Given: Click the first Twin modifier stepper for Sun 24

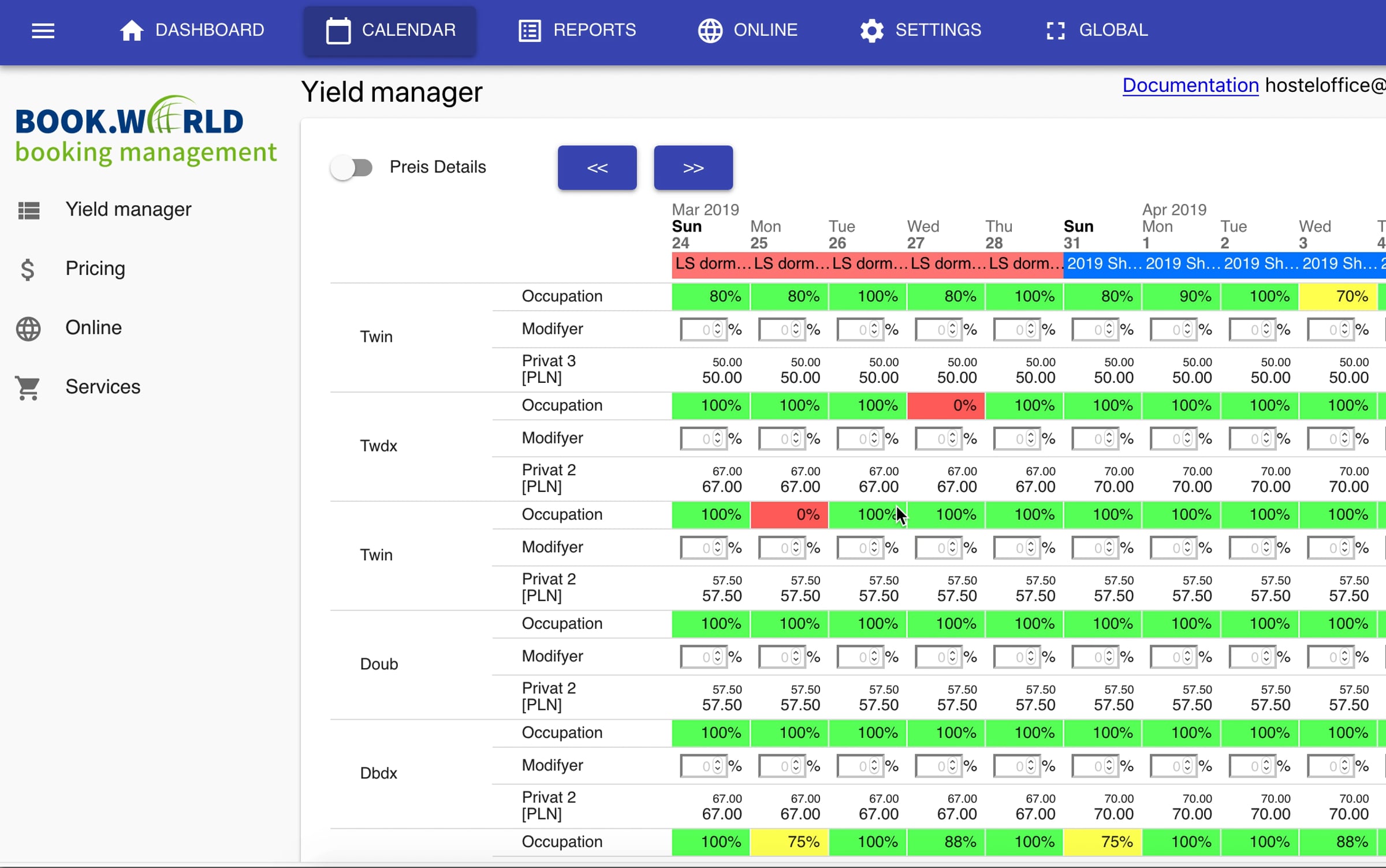Looking at the screenshot, I should [718, 330].
